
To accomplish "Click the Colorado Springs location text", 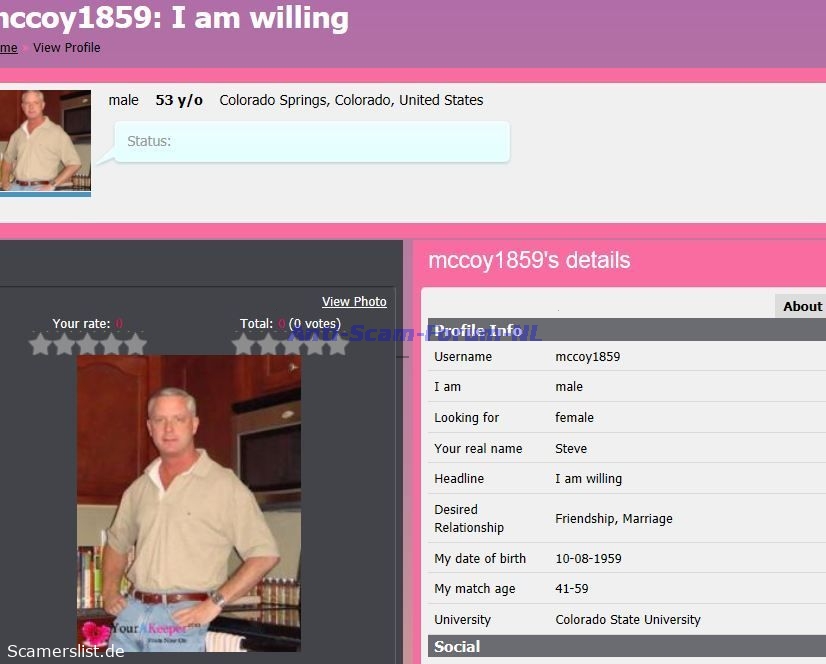I will [x=351, y=100].
